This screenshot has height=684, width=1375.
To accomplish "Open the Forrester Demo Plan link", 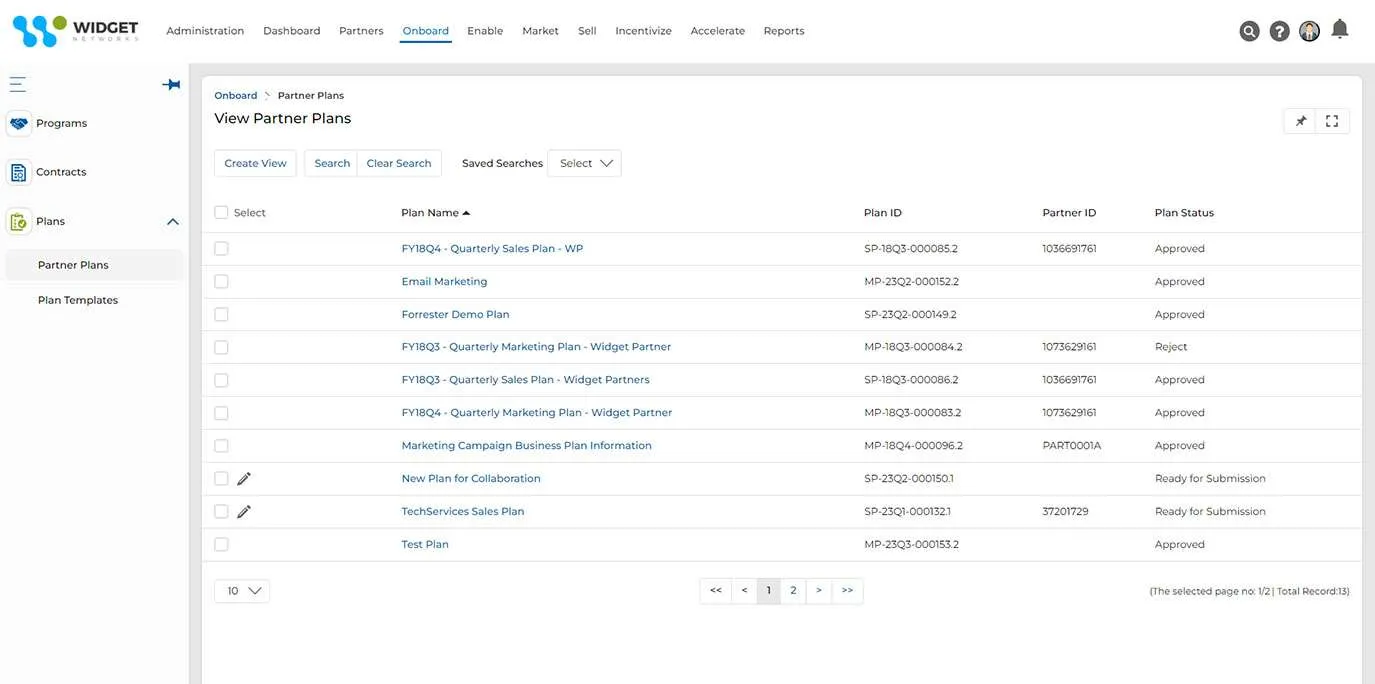I will [x=455, y=315].
